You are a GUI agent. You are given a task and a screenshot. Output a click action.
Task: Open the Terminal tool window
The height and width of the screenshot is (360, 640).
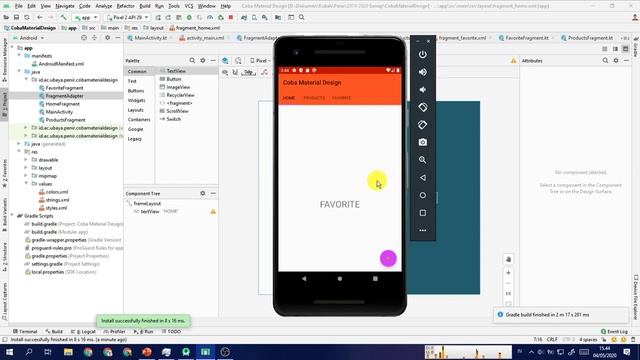(x=25, y=331)
